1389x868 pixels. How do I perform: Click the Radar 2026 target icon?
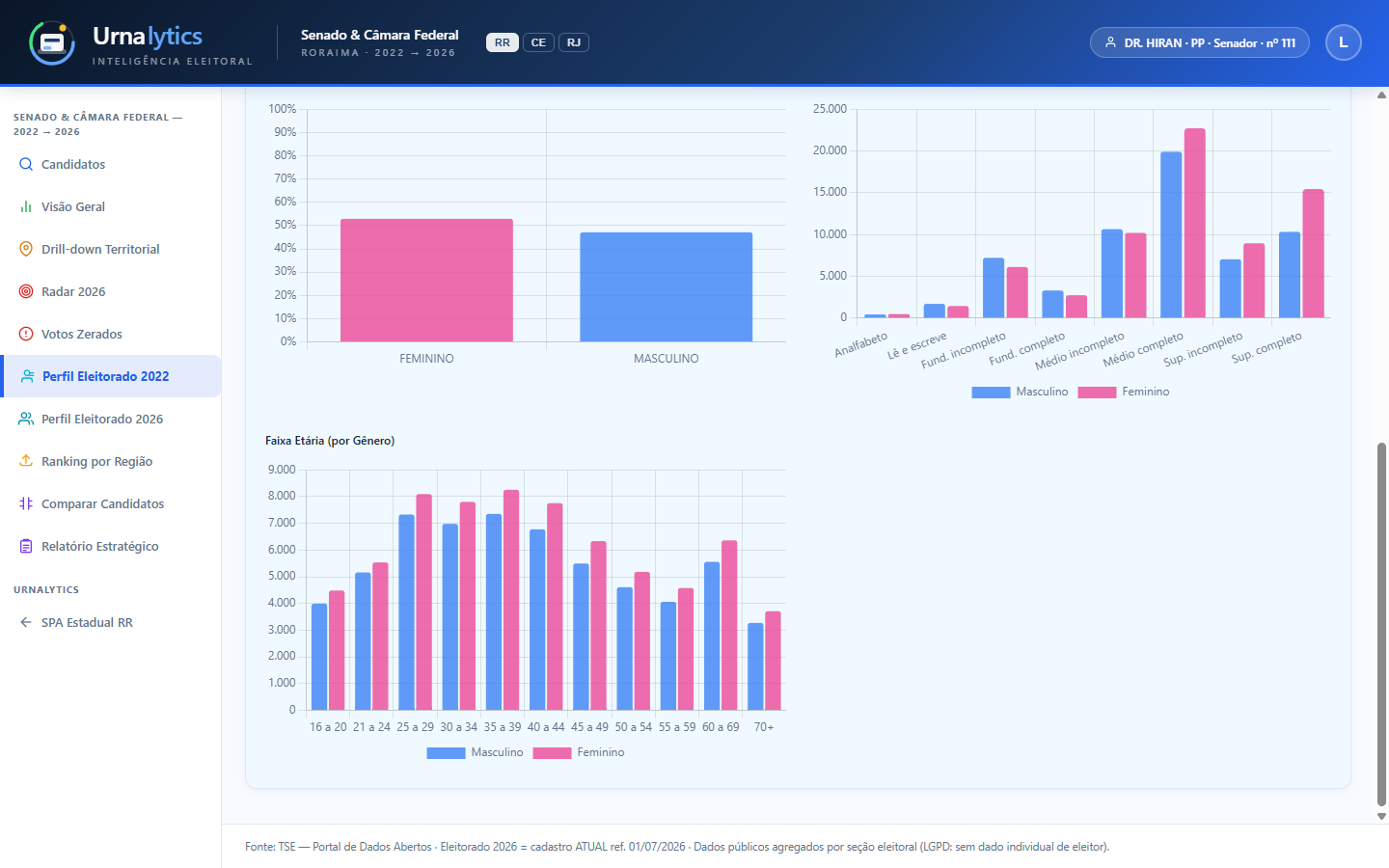click(x=26, y=291)
